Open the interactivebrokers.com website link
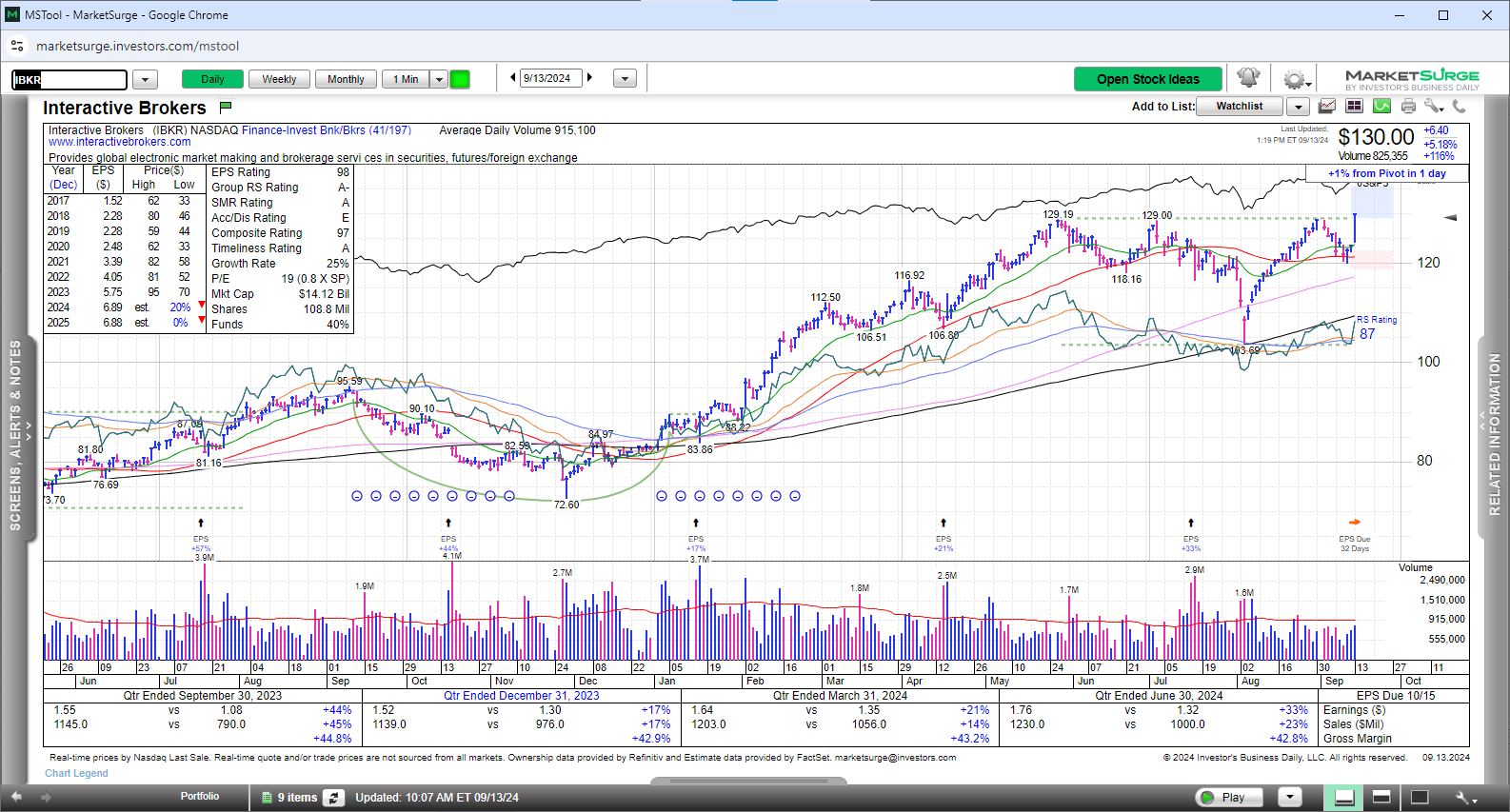 pos(120,142)
